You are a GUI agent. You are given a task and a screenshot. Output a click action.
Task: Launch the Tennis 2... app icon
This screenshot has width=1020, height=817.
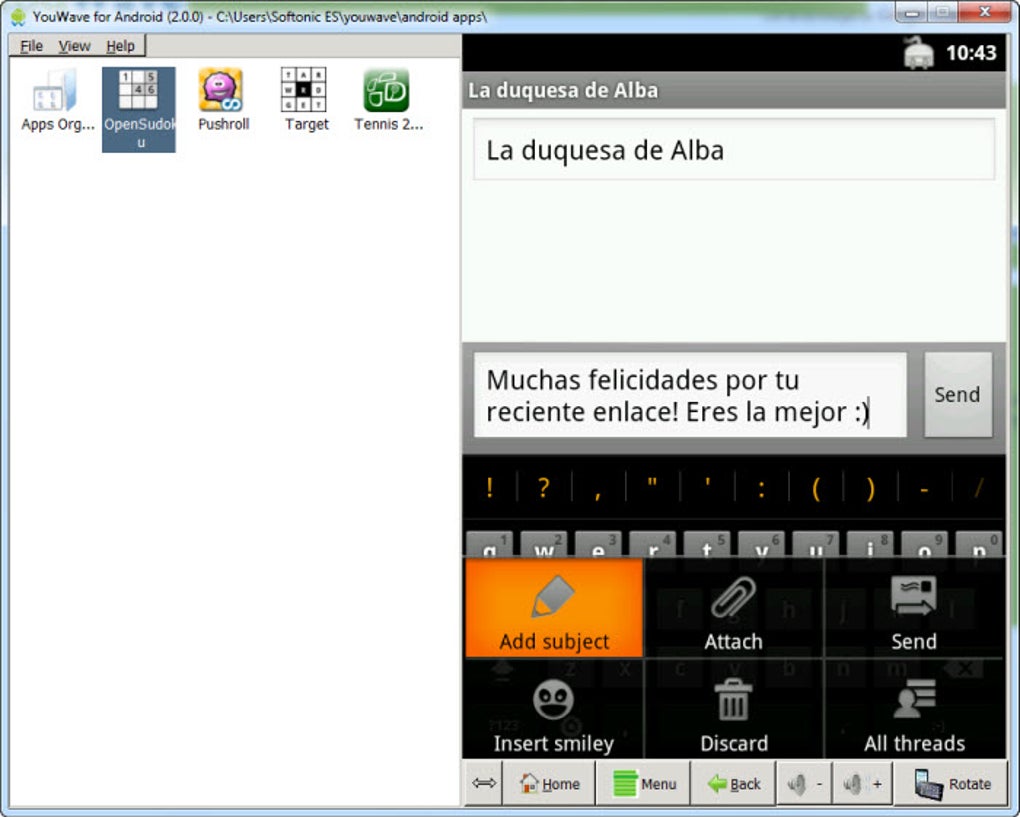(388, 100)
